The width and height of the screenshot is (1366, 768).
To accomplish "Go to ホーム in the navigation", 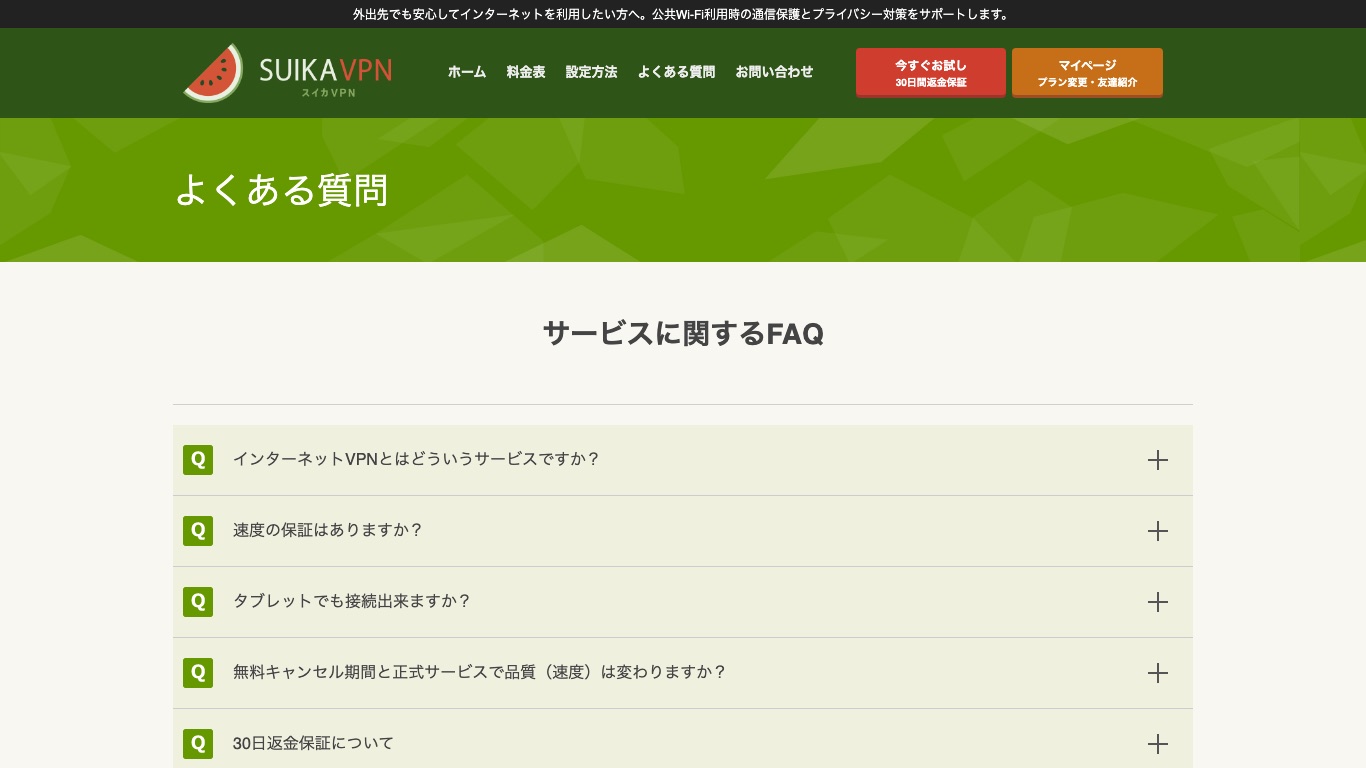I will click(467, 72).
